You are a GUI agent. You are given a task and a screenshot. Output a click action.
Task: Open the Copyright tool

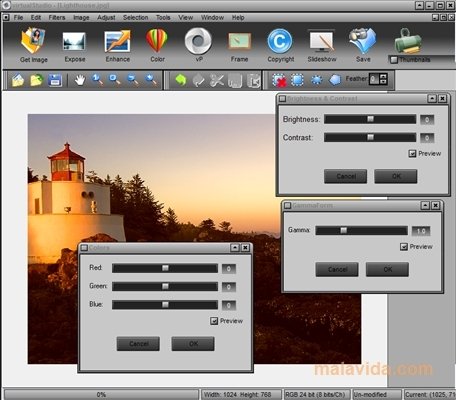click(280, 45)
